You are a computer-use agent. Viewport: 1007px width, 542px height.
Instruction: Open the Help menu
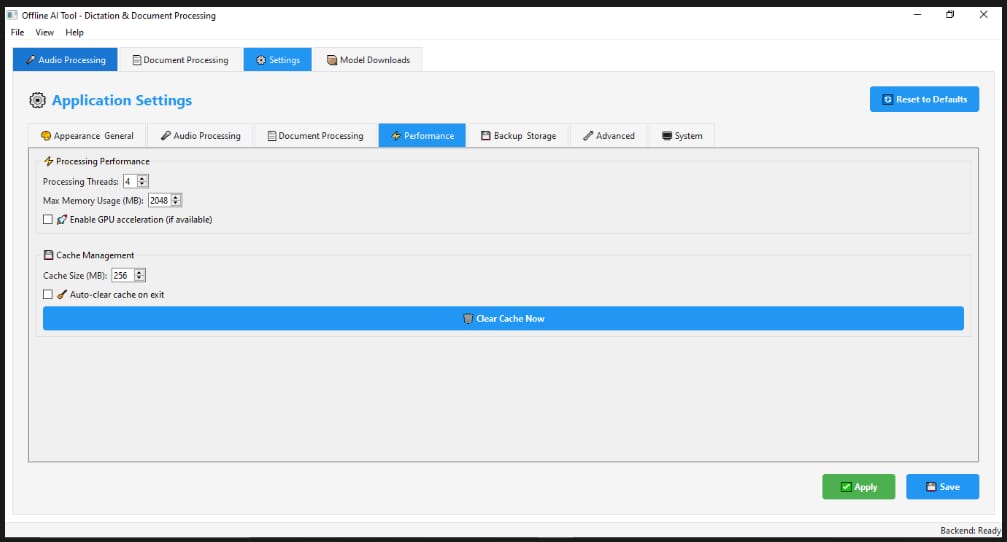(x=74, y=32)
